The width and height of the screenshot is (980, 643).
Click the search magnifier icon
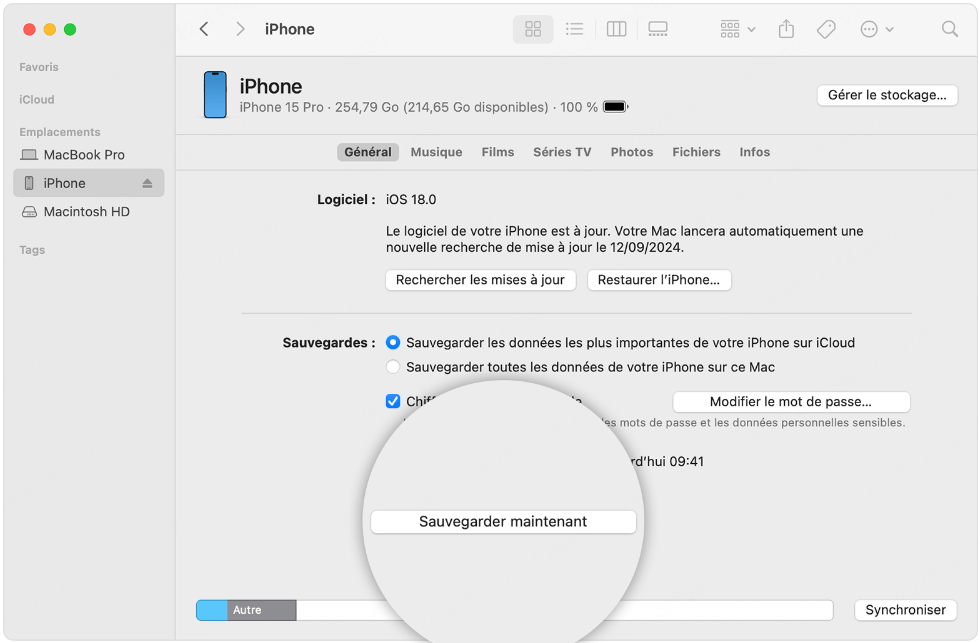pos(949,29)
